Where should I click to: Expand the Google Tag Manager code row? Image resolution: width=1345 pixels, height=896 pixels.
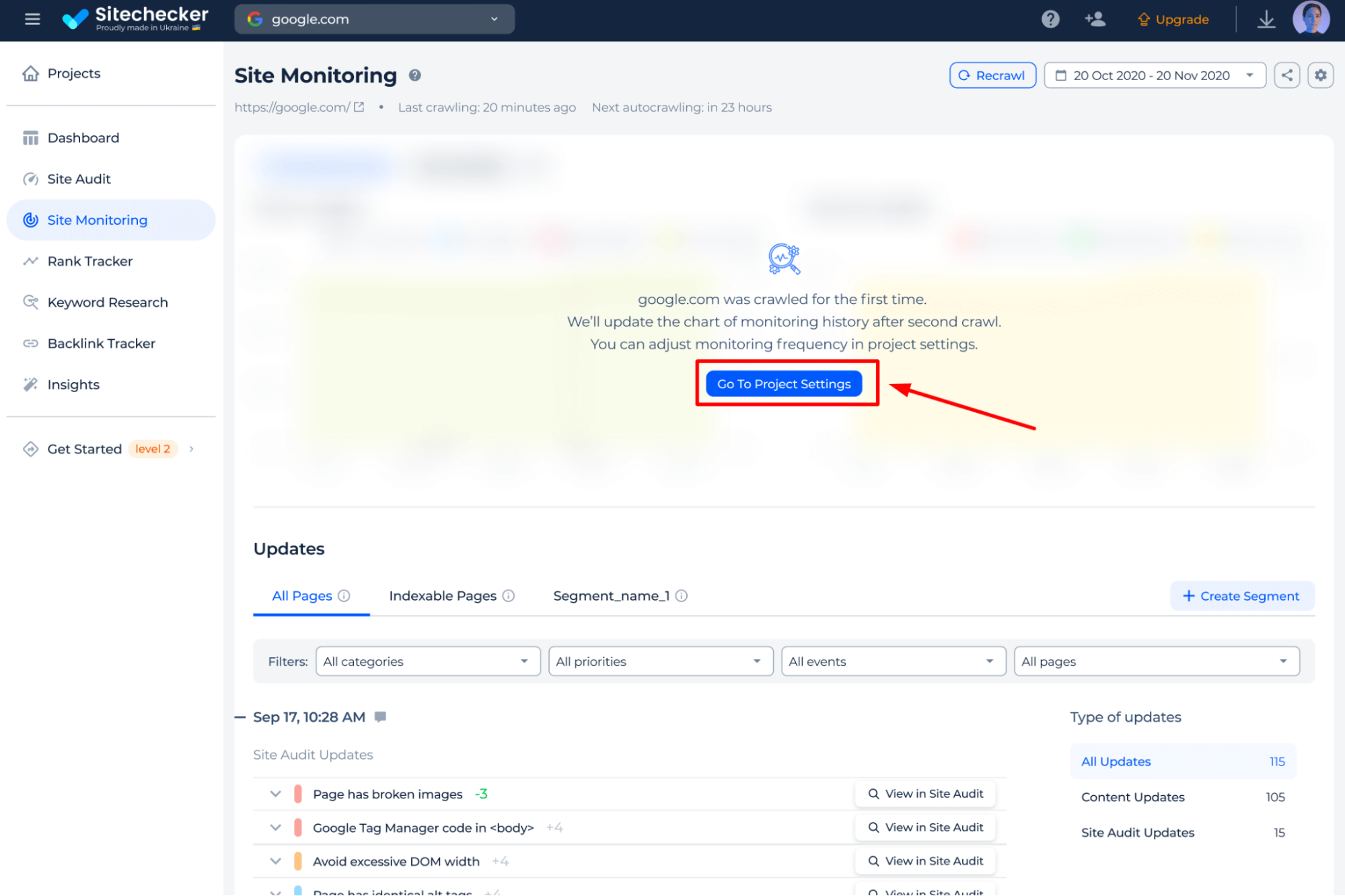275,827
